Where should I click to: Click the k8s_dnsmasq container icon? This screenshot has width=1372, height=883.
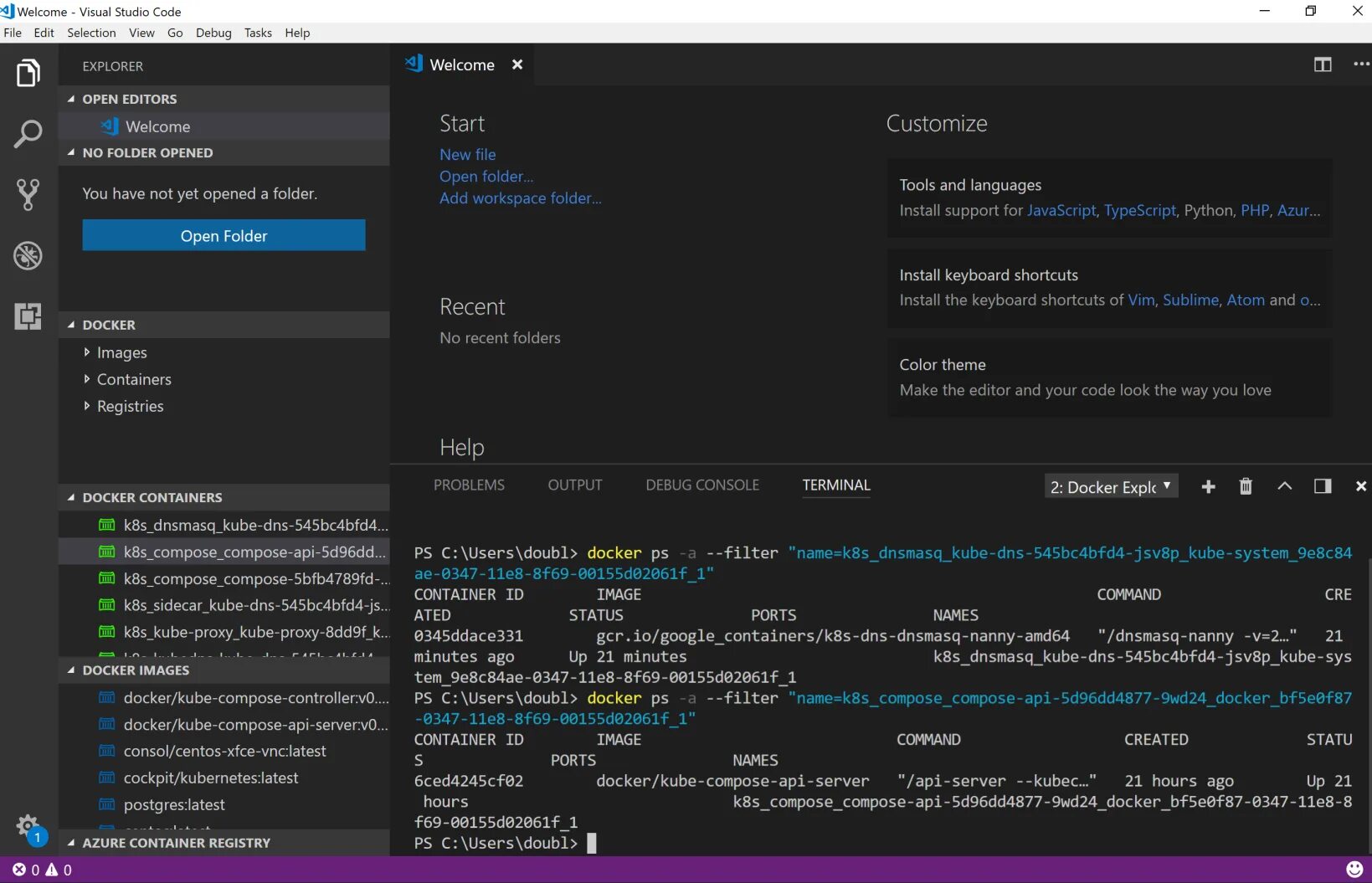click(x=107, y=525)
